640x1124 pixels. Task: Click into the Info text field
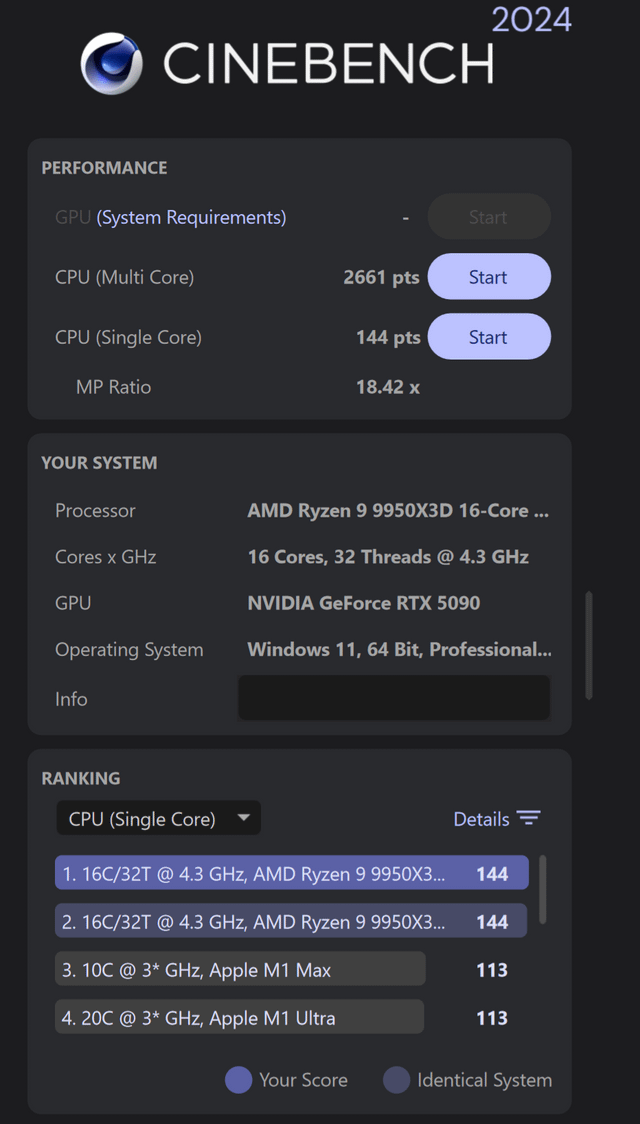tap(394, 697)
